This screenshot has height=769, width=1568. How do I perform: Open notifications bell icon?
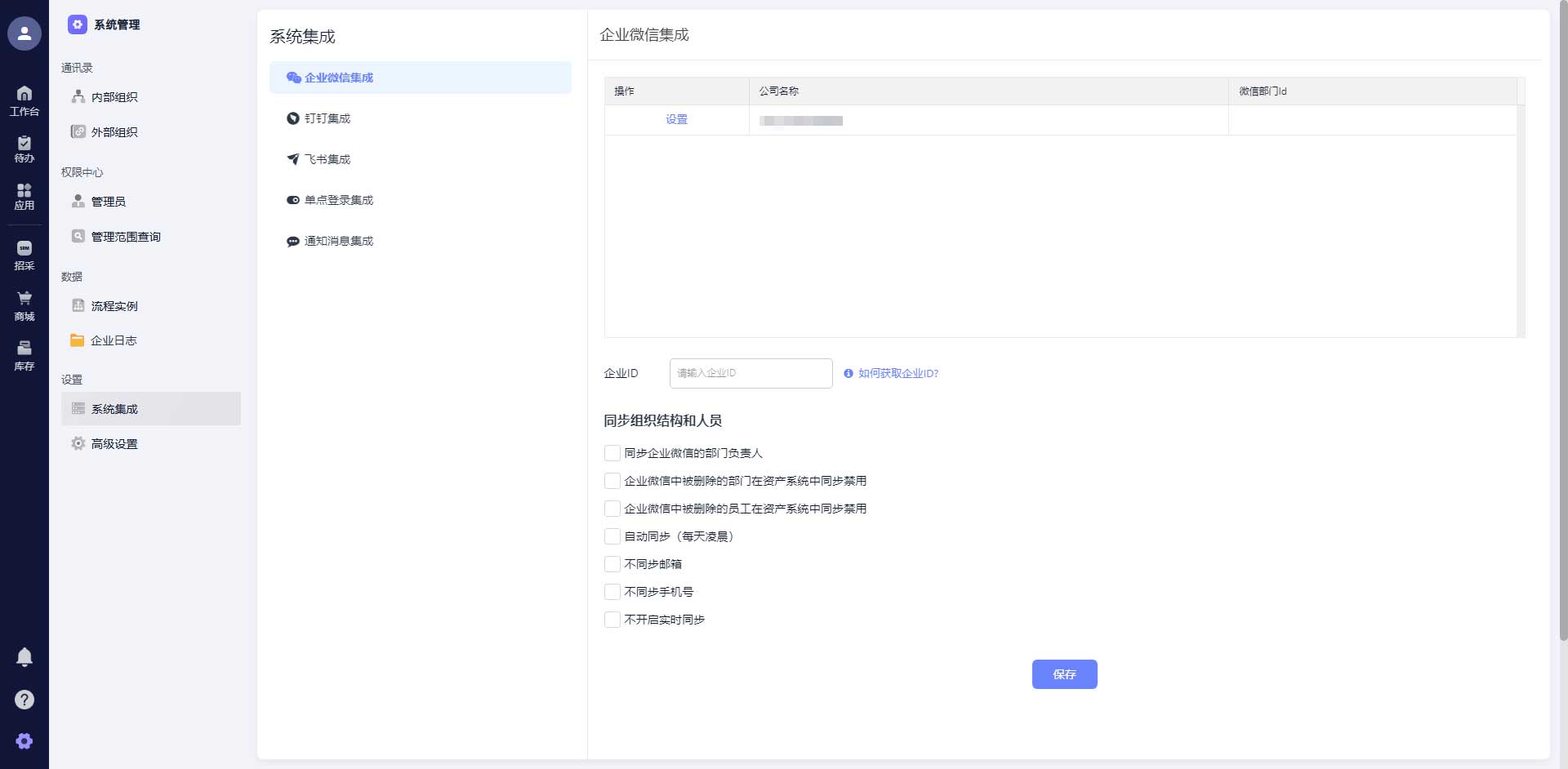click(24, 657)
